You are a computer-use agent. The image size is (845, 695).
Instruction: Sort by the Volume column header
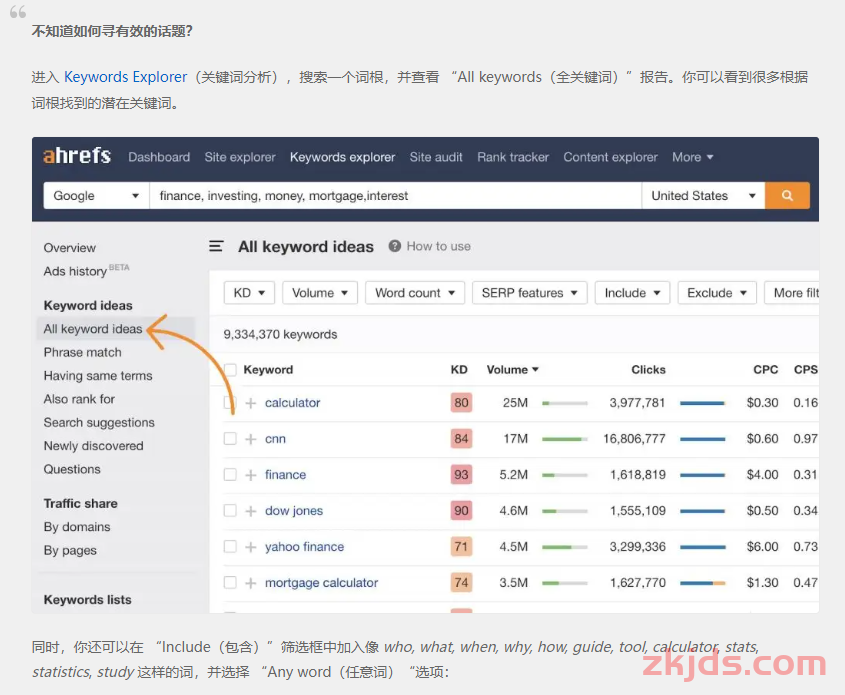click(x=512, y=370)
